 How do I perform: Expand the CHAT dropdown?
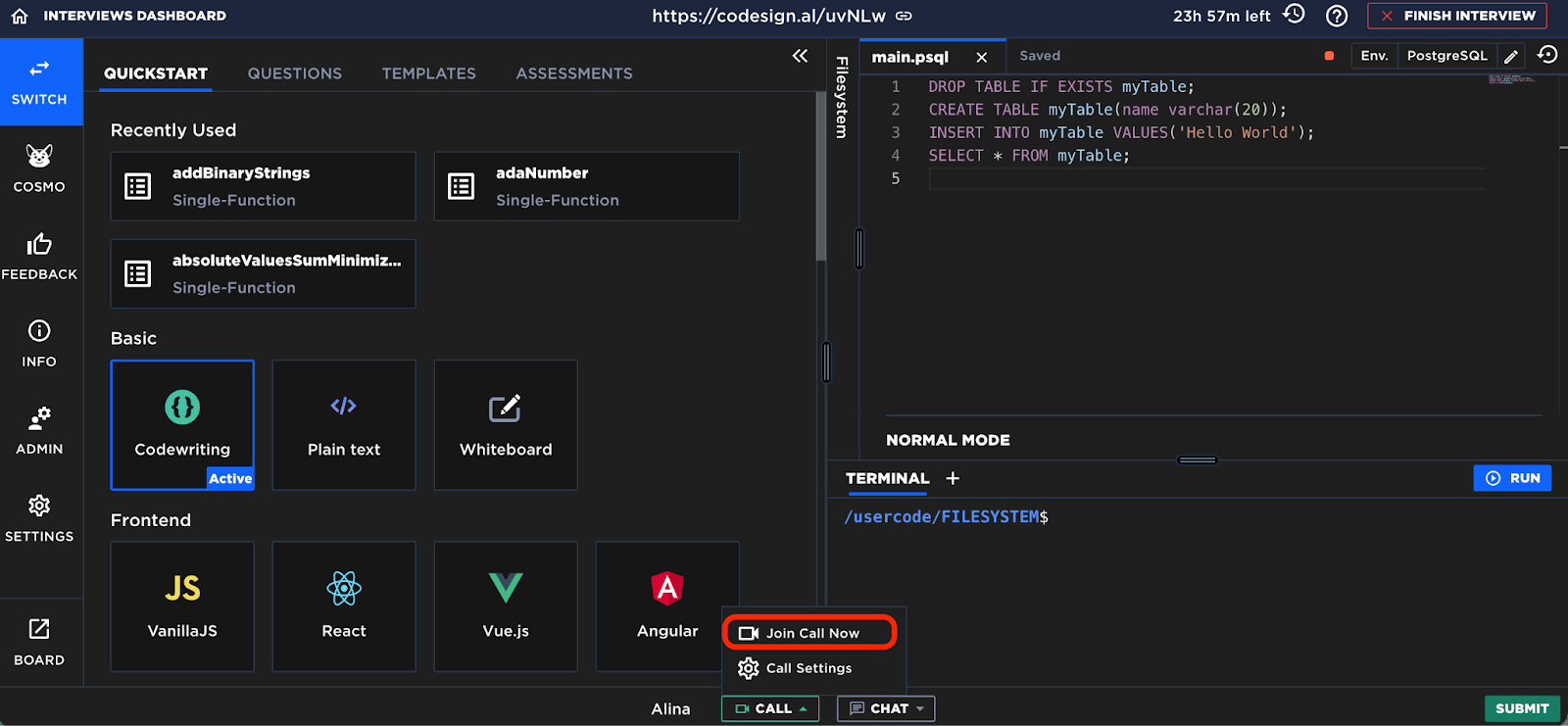886,708
